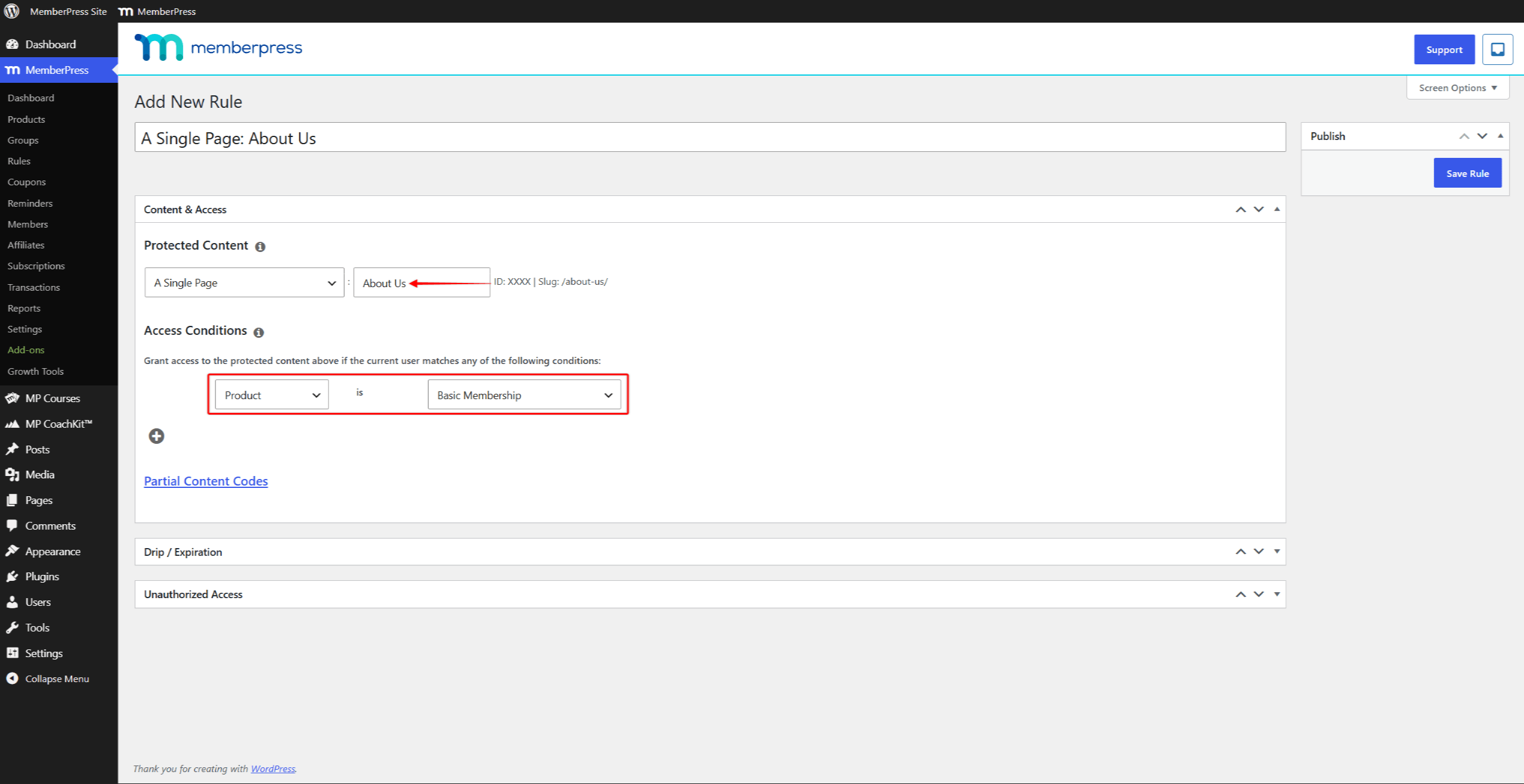This screenshot has width=1524, height=784.
Task: Click the WordPress logo icon
Action: click(x=11, y=11)
